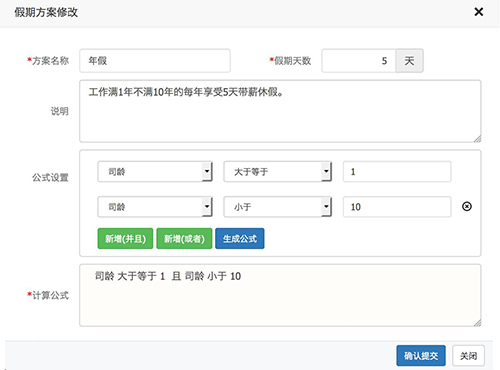
Task: Open the first 司龄 dropdown
Action: pos(155,172)
